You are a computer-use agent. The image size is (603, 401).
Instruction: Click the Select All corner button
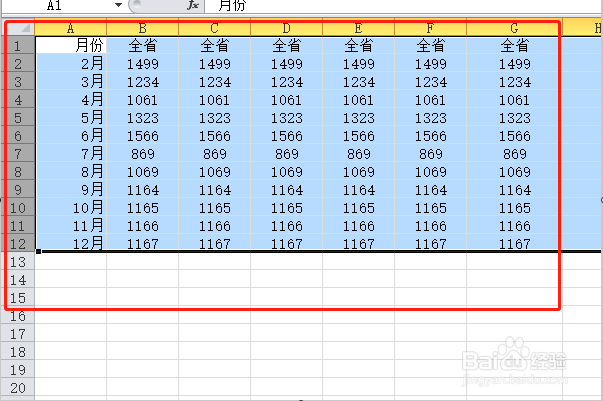coord(18,28)
